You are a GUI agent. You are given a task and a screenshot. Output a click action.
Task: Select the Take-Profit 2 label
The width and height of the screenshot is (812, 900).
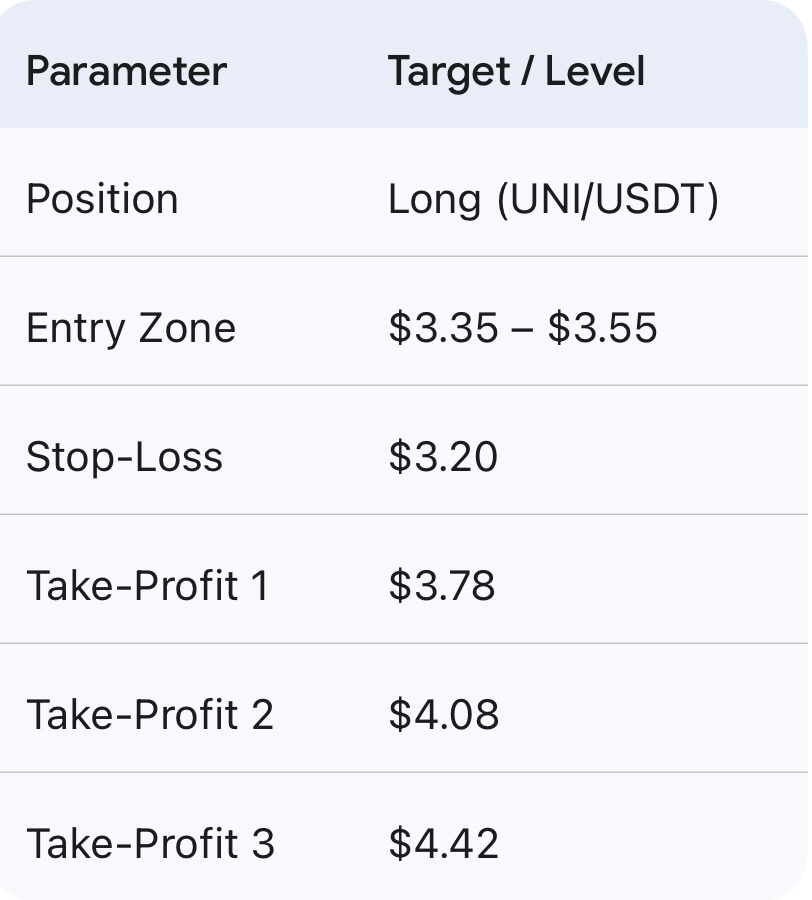[x=150, y=715]
